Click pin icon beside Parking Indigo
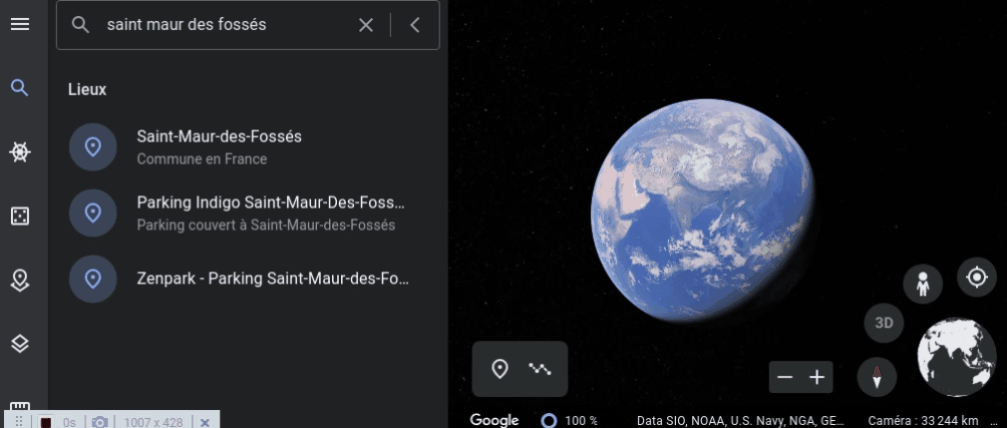Image resolution: width=1007 pixels, height=428 pixels. (93, 213)
